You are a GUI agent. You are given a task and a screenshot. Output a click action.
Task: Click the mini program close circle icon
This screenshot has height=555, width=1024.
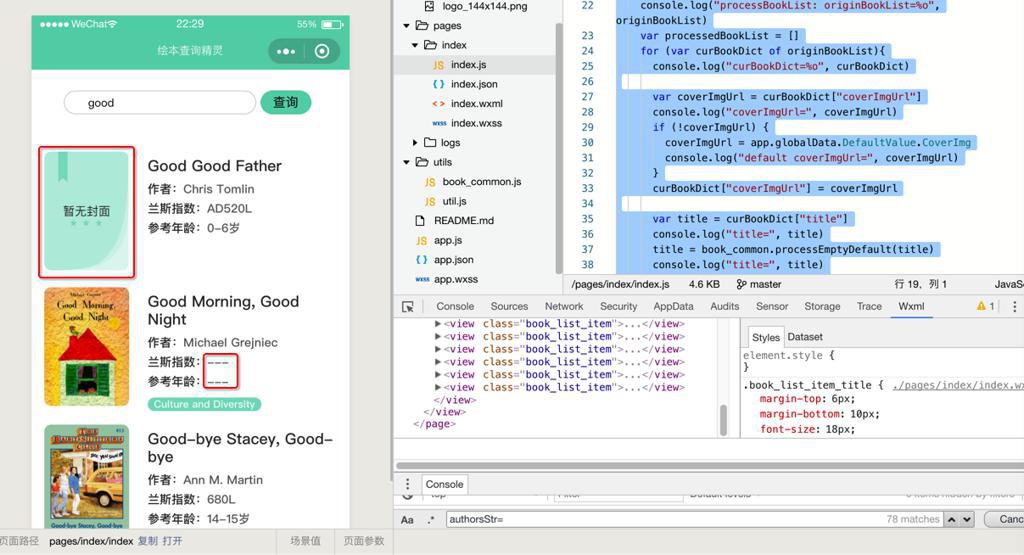(322, 52)
